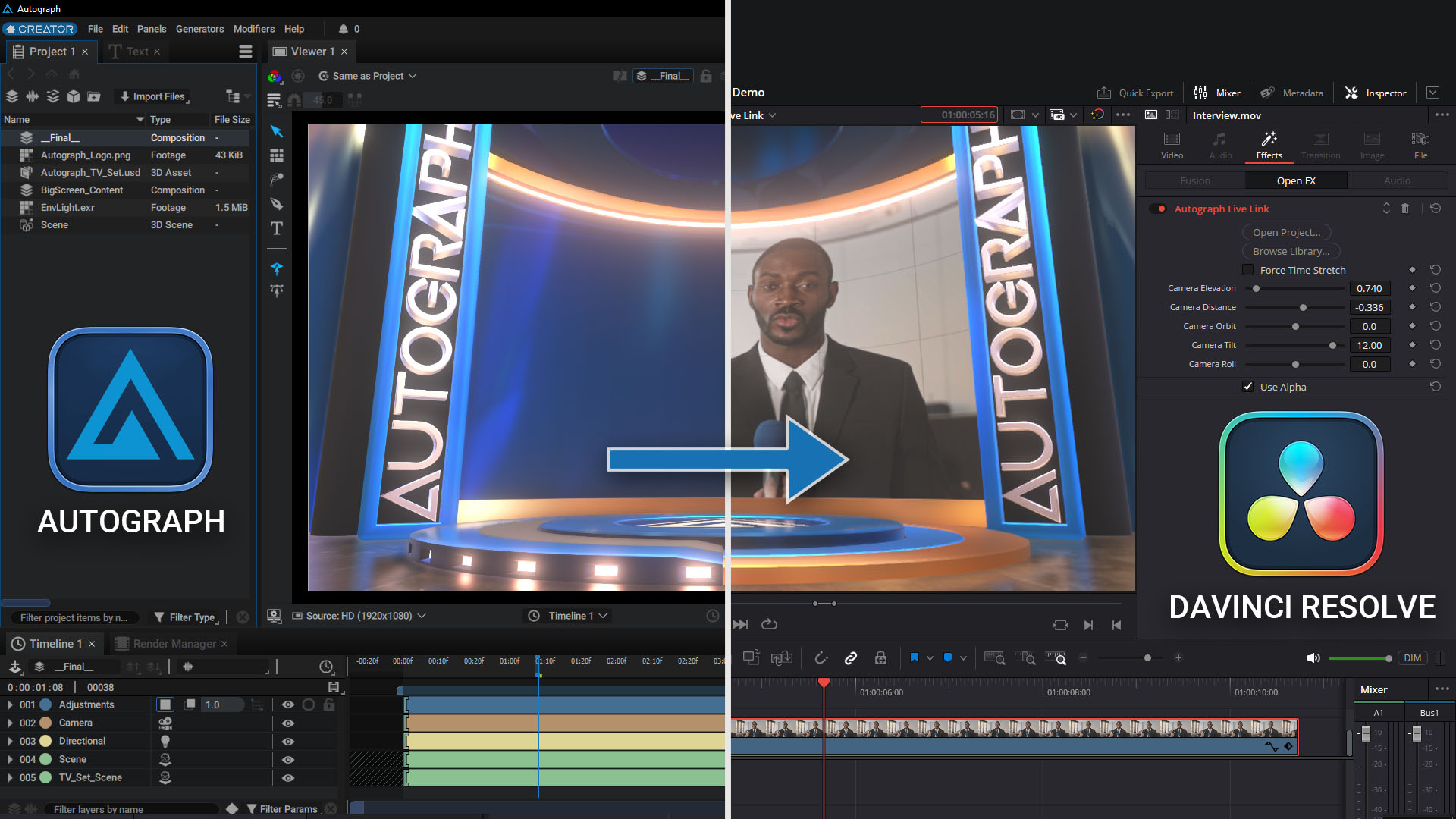This screenshot has height=819, width=1456.
Task: Open the Metadata panel in Resolve
Action: [1292, 93]
